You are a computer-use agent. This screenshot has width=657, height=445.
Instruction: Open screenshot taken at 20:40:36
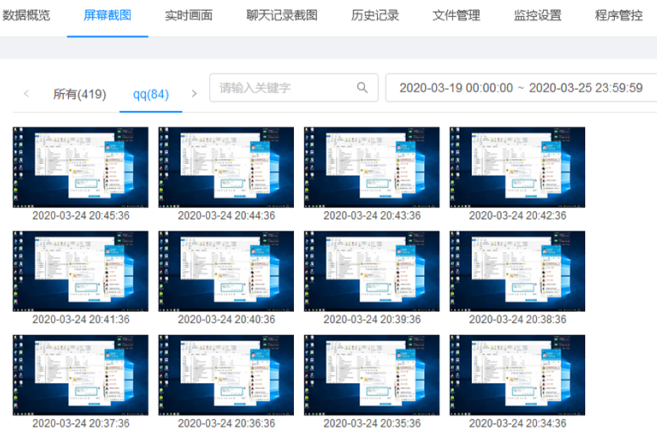[226, 271]
